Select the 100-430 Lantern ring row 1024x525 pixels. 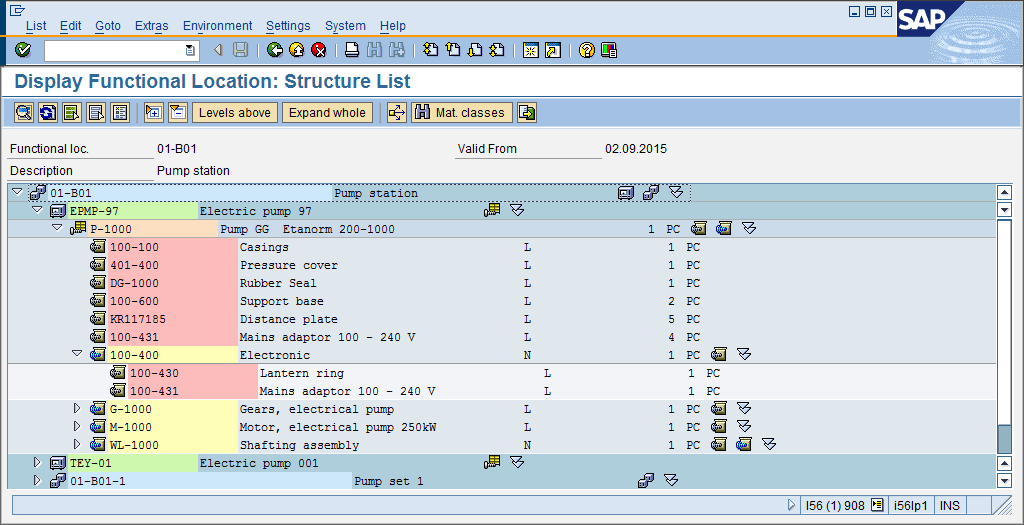click(503, 373)
